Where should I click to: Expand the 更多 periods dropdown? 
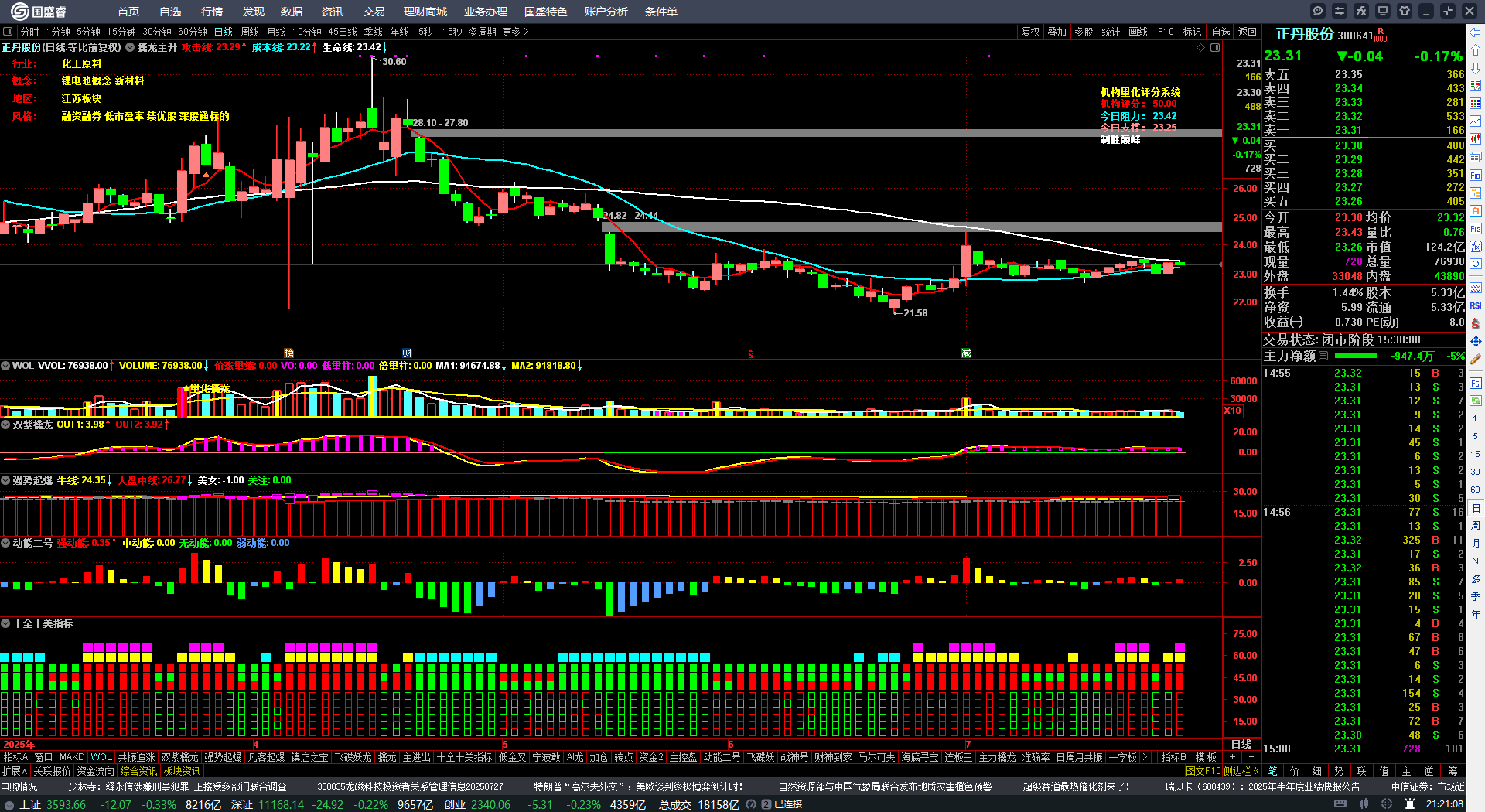pos(515,32)
